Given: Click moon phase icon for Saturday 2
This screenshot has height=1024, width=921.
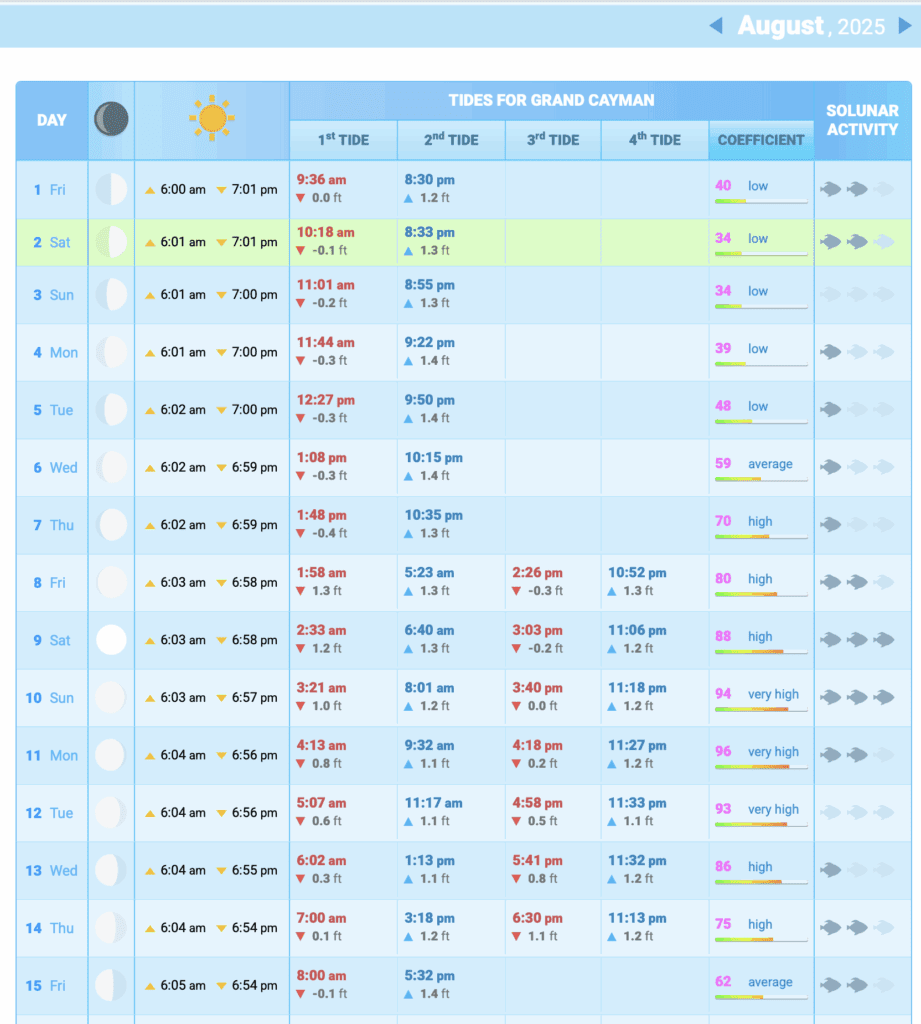Looking at the screenshot, I should coord(111,242).
